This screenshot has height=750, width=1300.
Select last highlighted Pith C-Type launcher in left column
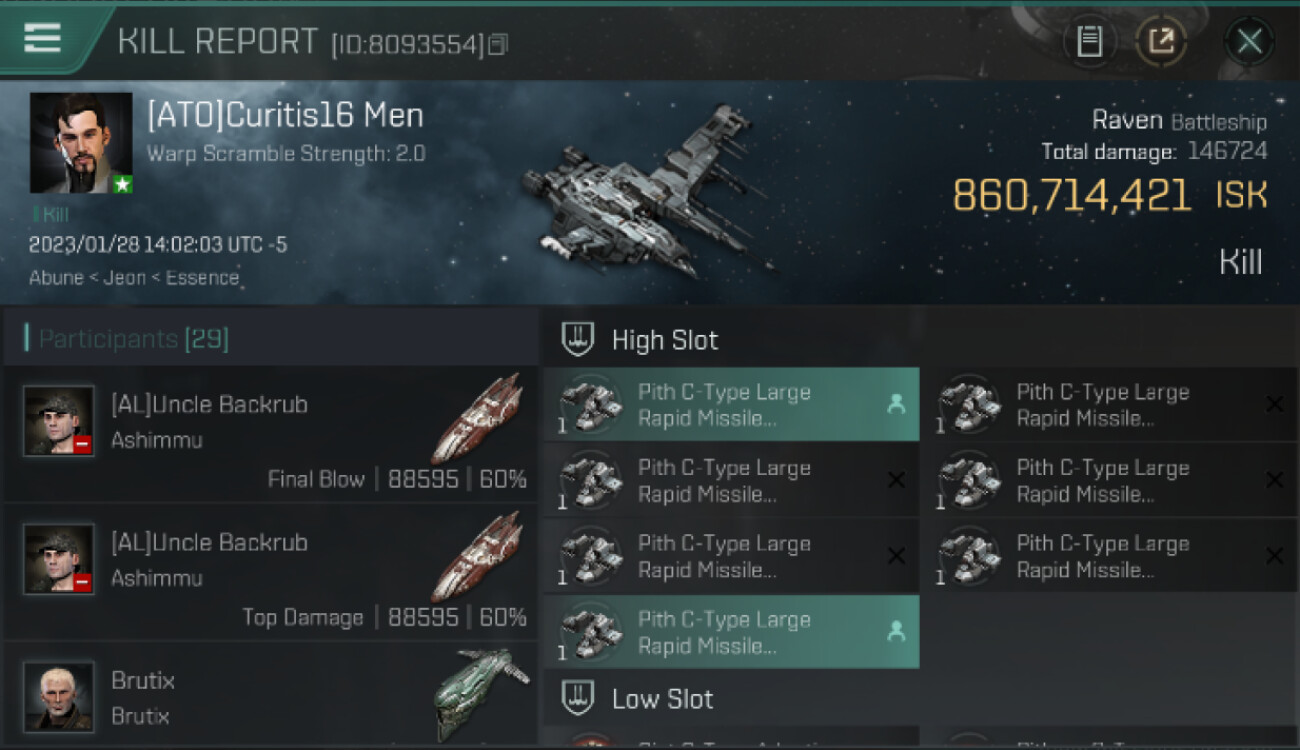pos(731,632)
